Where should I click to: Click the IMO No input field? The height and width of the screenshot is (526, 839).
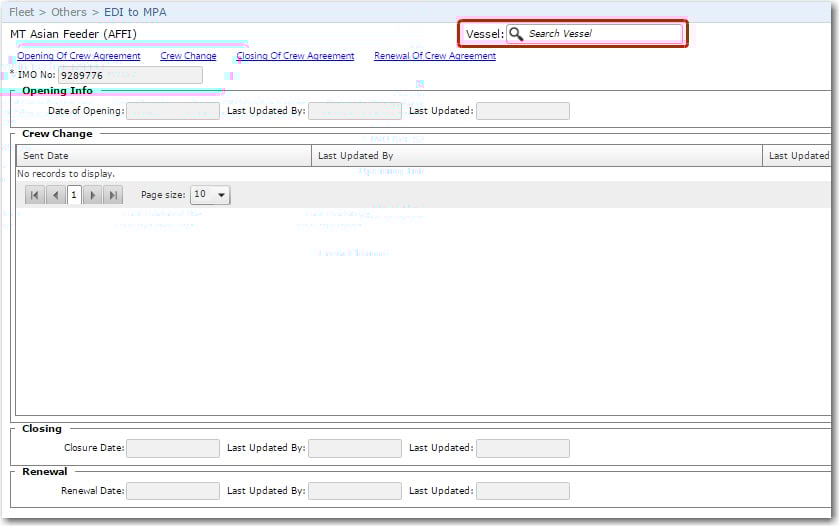tap(130, 75)
